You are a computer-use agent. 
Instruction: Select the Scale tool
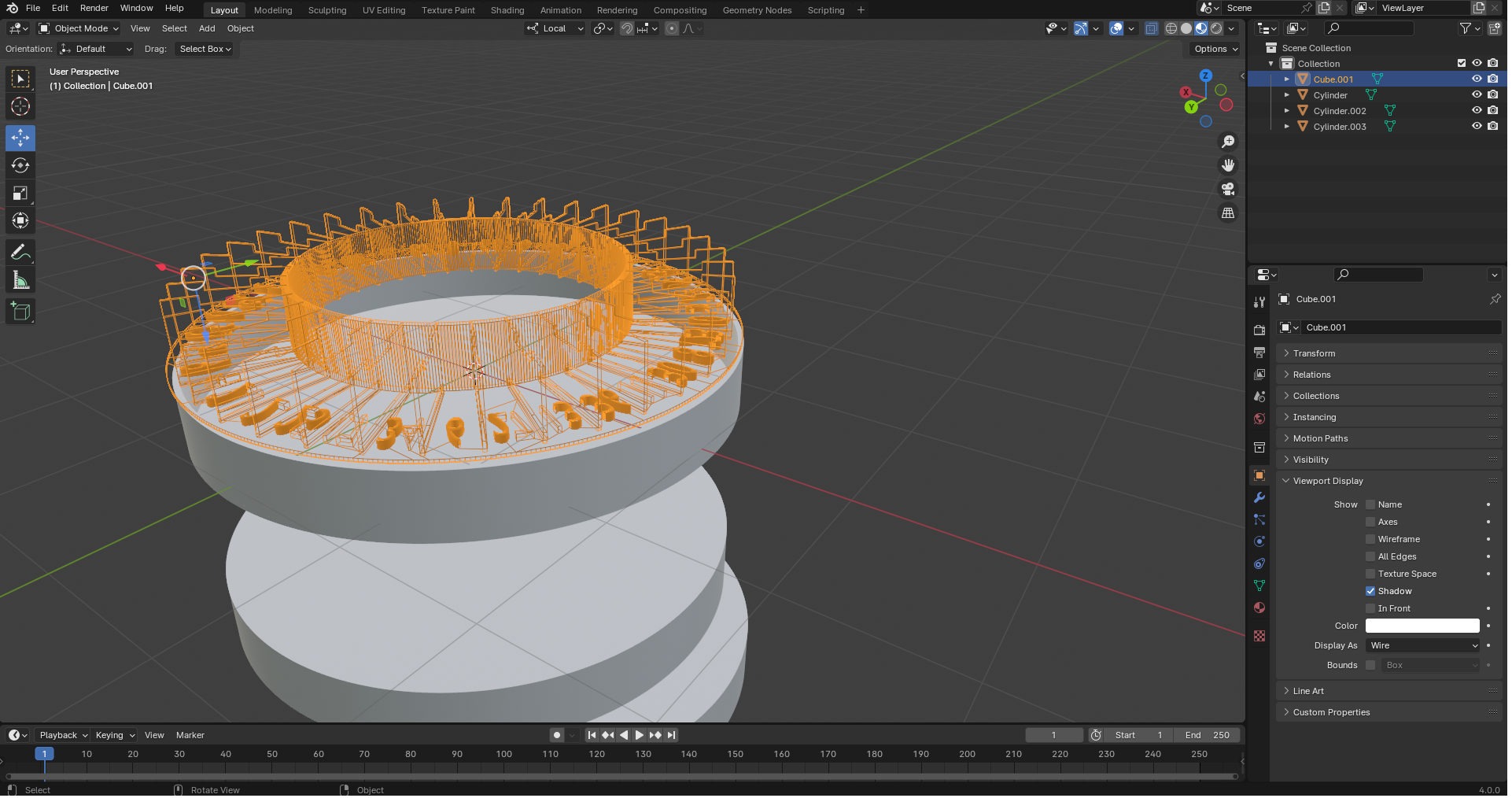click(x=20, y=193)
